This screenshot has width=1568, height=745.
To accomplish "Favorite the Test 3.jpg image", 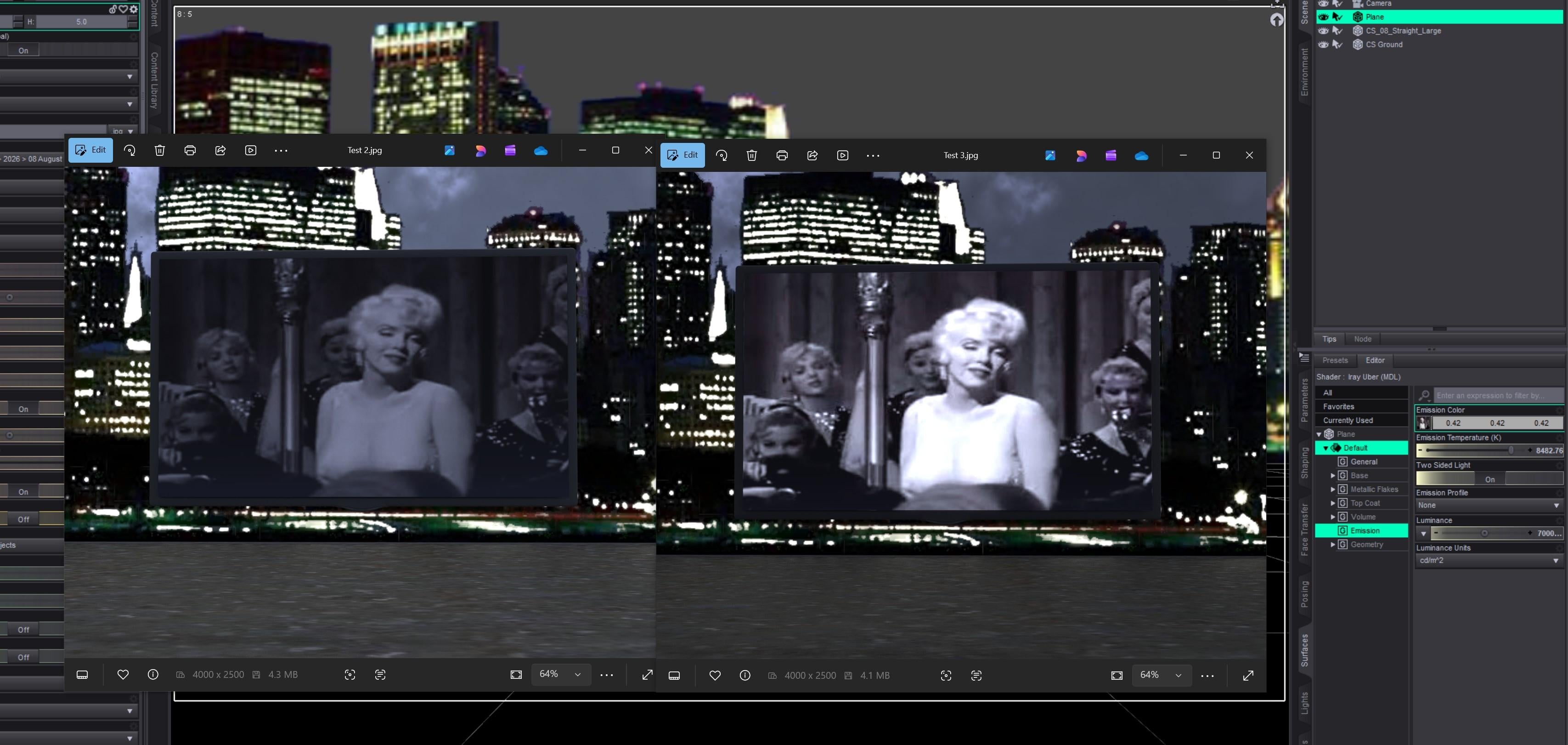I will [715, 676].
